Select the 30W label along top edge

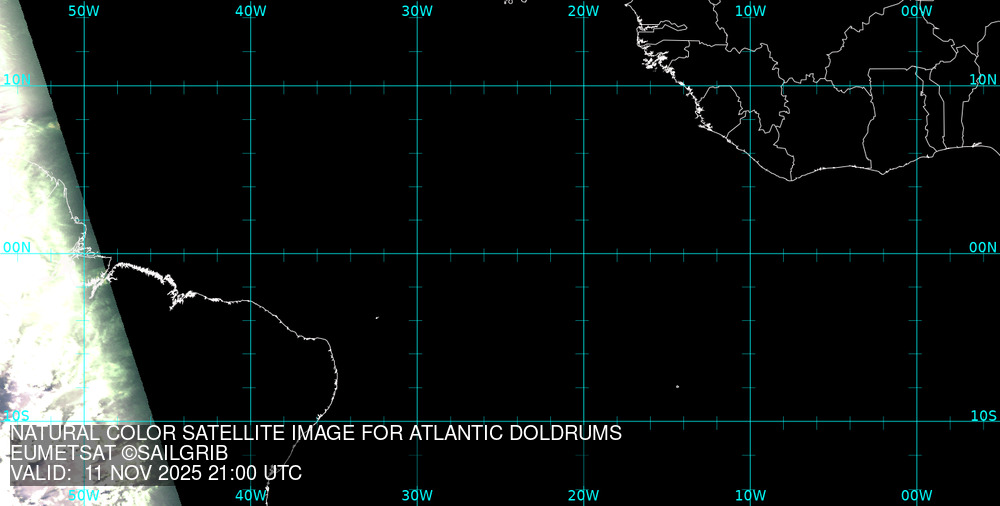pyautogui.click(x=417, y=10)
